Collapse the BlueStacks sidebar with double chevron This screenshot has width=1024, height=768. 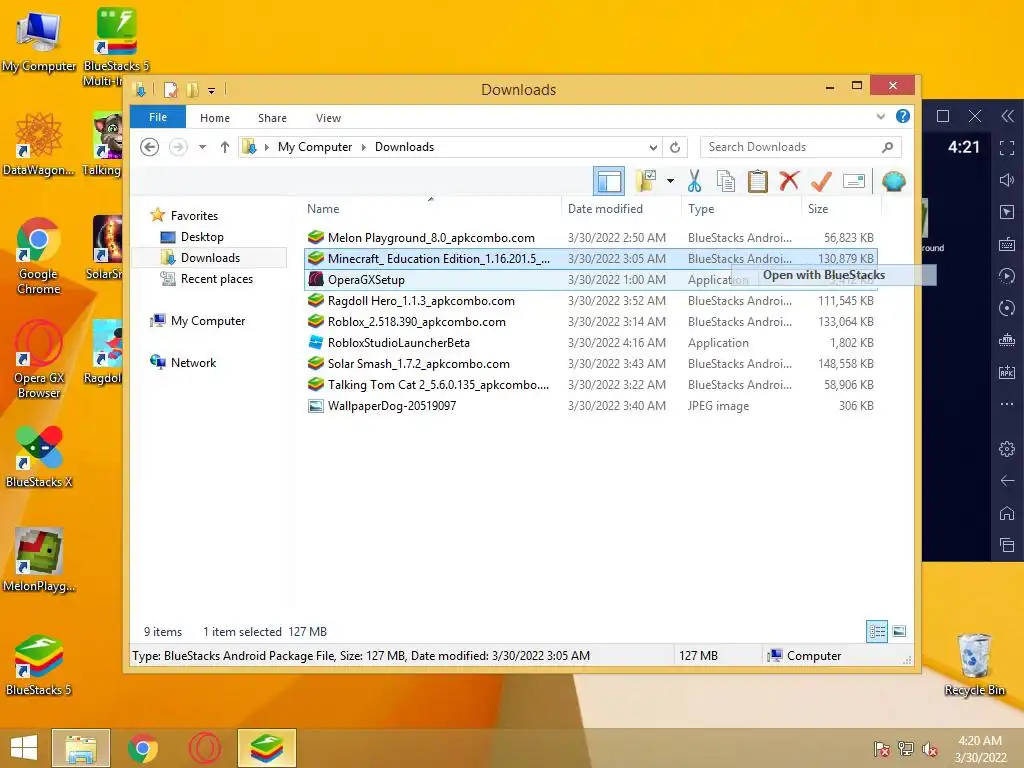pos(1008,116)
